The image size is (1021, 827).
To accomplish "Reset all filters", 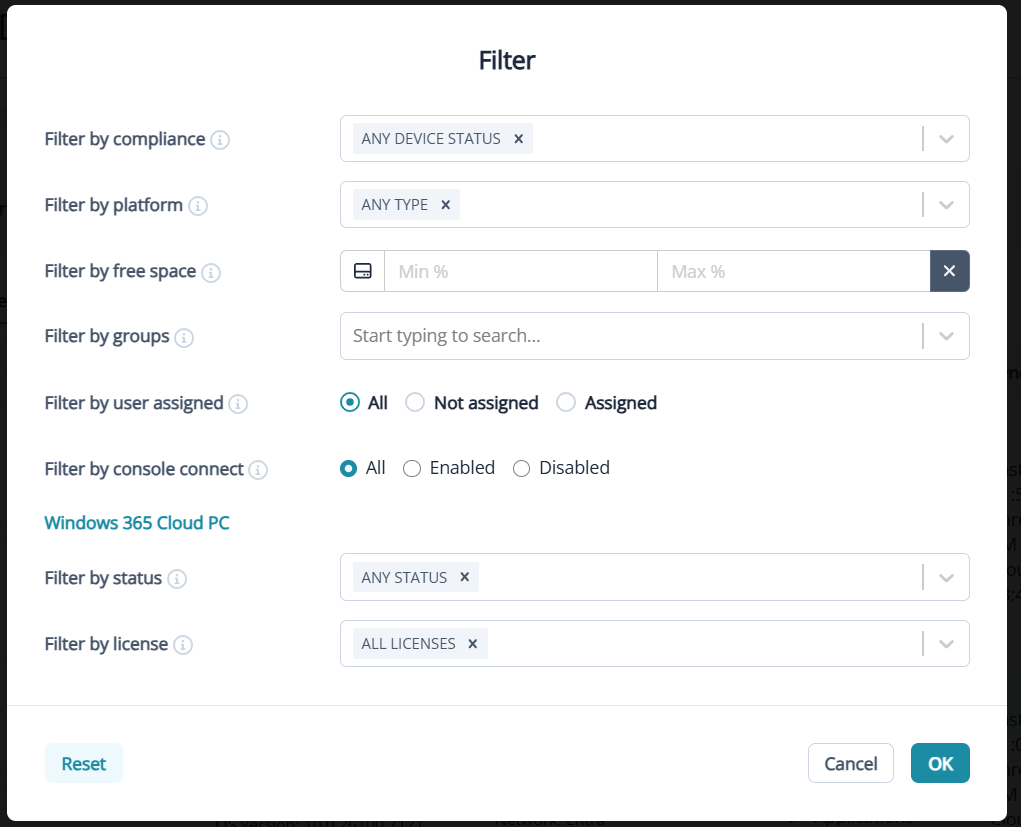I will (83, 762).
